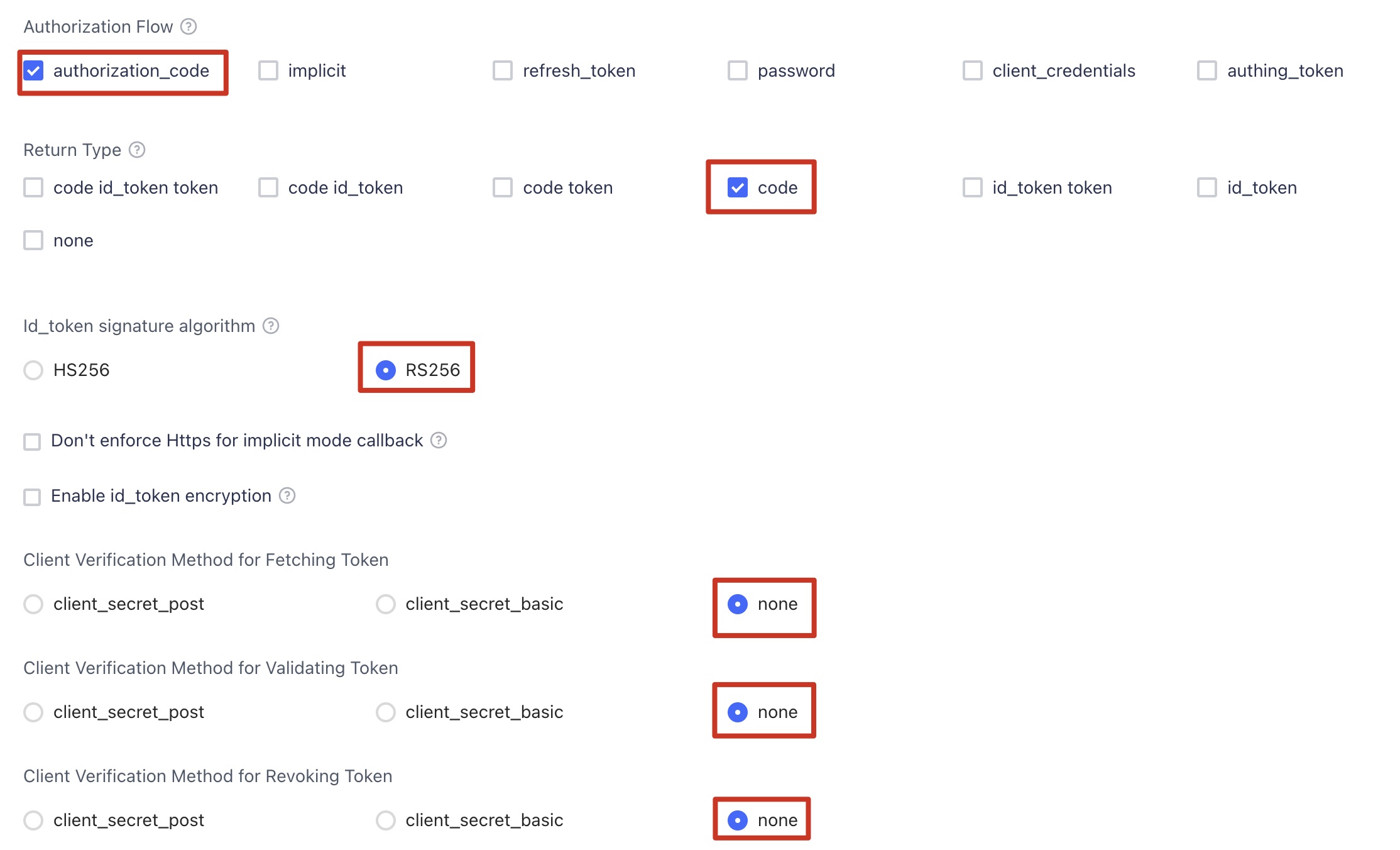Enable the implicit authorization flow
This screenshot has height=850, width=1400.
[268, 70]
